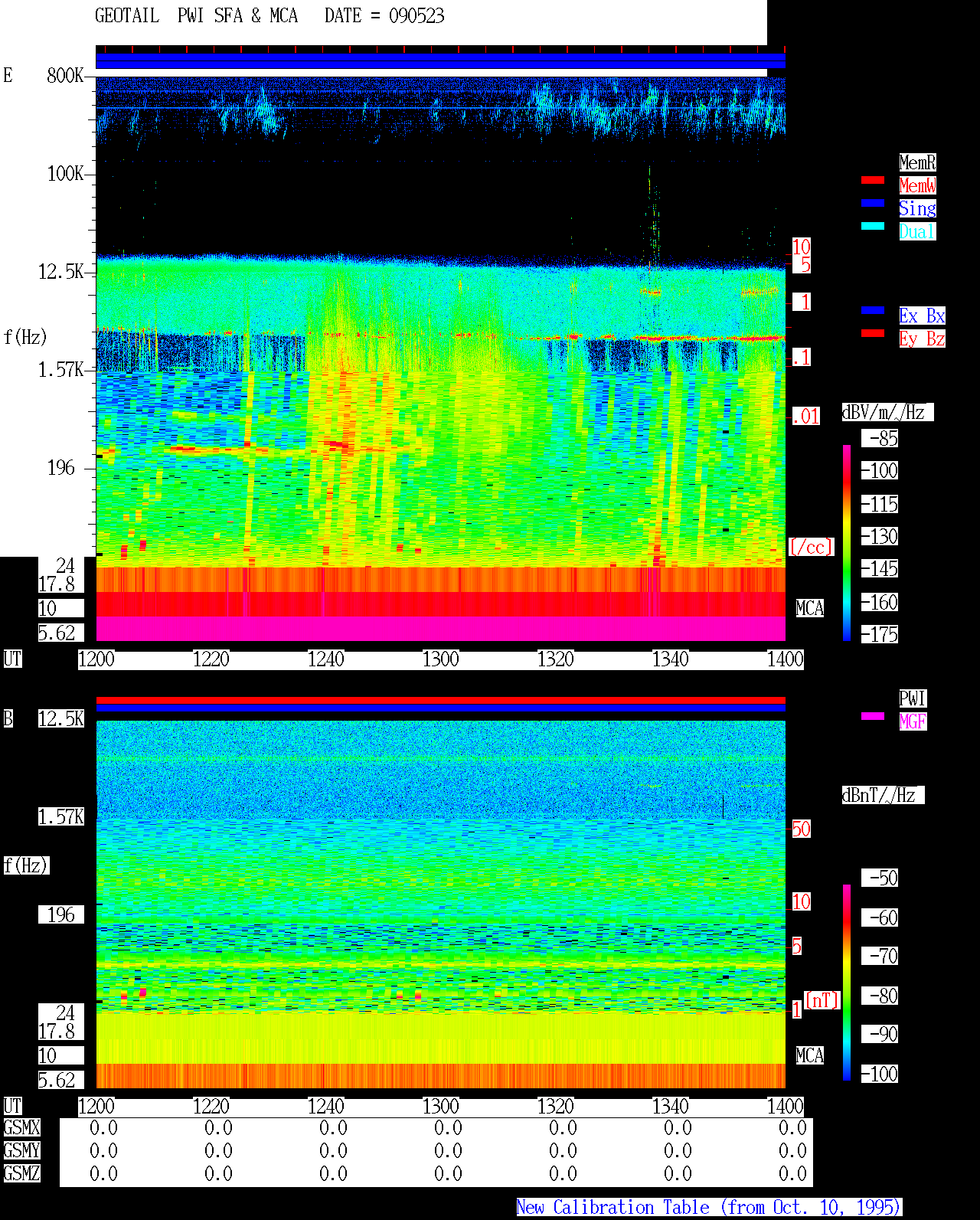980x1220 pixels.
Task: Click the [/cc] density unit label
Action: click(x=811, y=547)
